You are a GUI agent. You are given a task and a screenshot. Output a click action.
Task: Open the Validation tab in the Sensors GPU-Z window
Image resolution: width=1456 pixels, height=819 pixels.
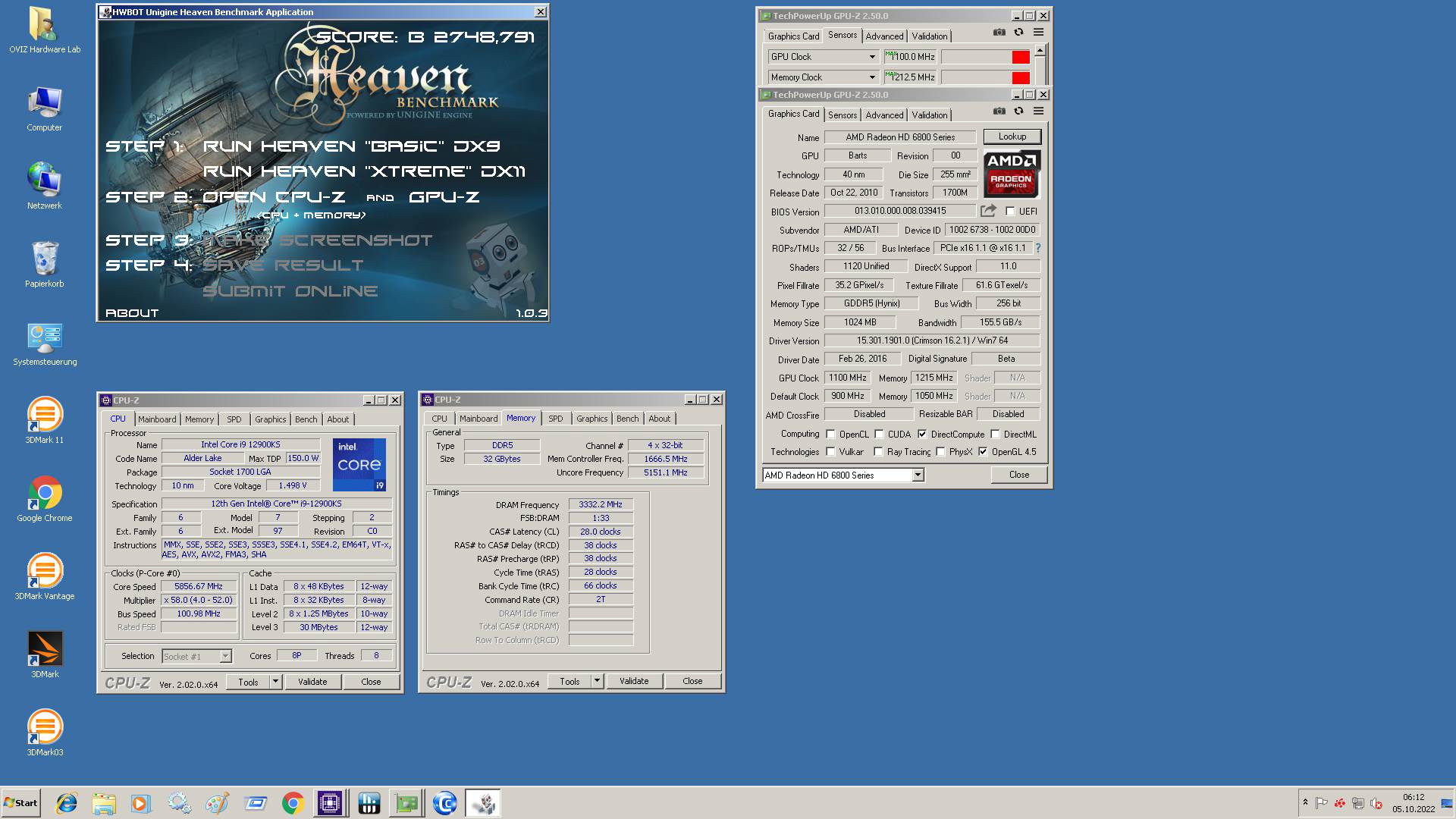click(929, 36)
